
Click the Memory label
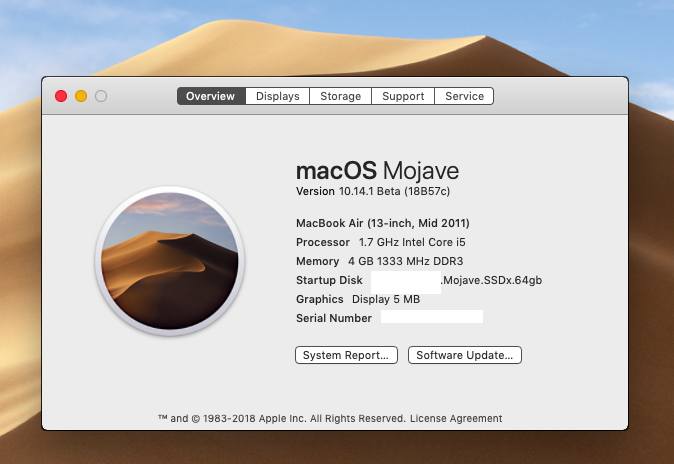click(x=318, y=261)
